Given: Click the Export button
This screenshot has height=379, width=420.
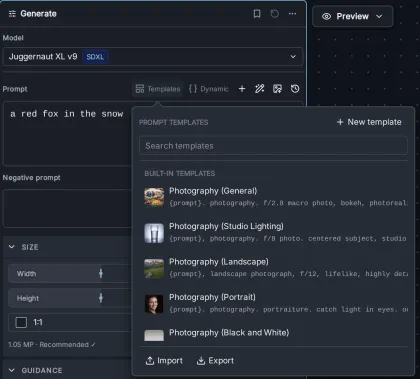Looking at the screenshot, I should [x=215, y=361].
